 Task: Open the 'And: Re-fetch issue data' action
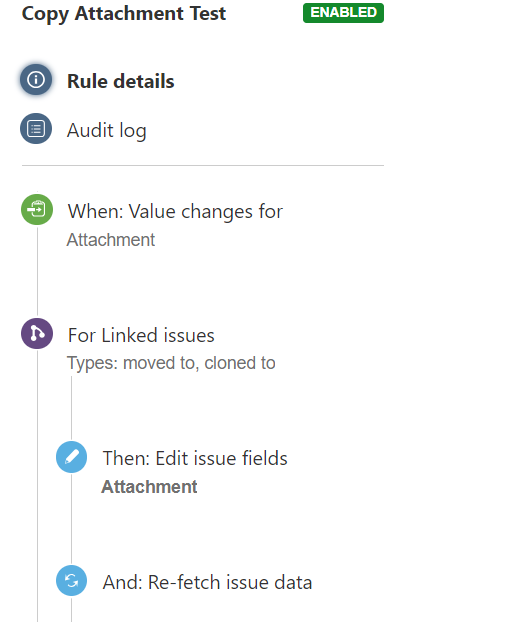point(207,583)
